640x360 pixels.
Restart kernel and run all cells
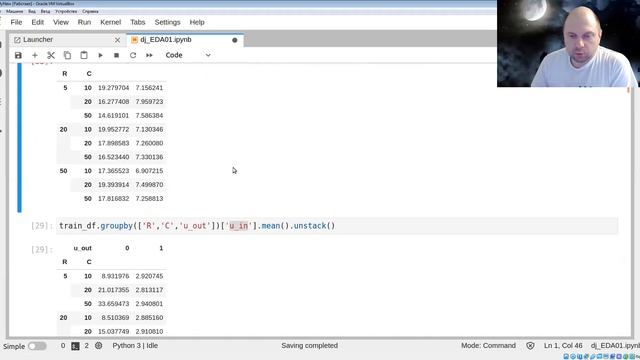point(149,55)
